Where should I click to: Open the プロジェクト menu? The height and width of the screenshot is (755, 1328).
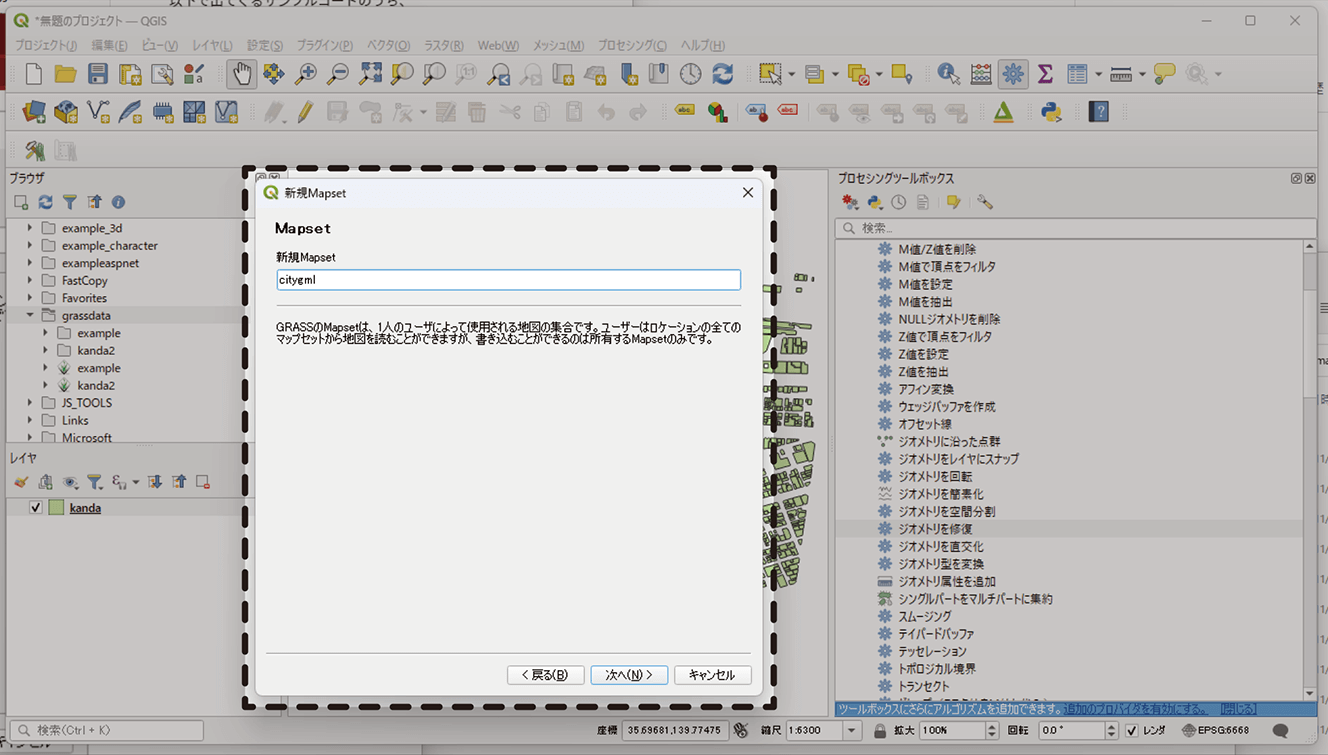pos(46,45)
